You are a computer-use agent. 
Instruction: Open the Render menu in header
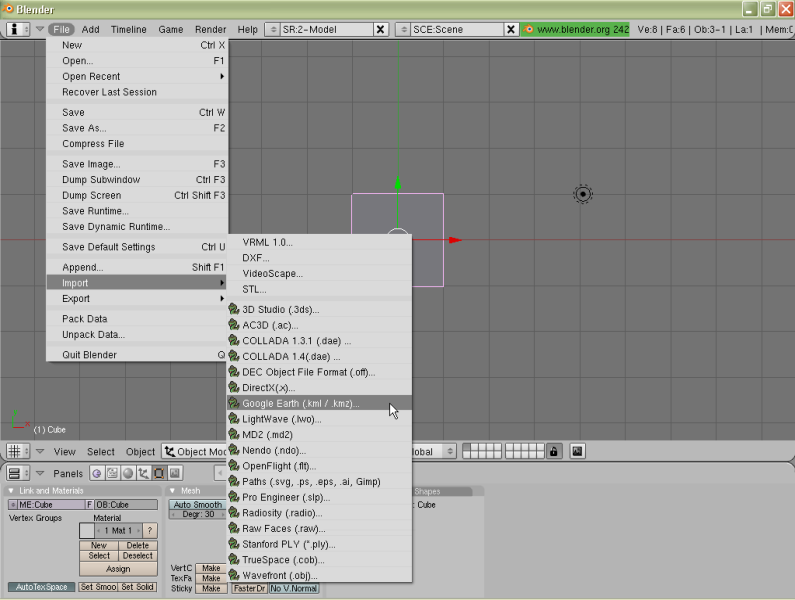point(210,29)
